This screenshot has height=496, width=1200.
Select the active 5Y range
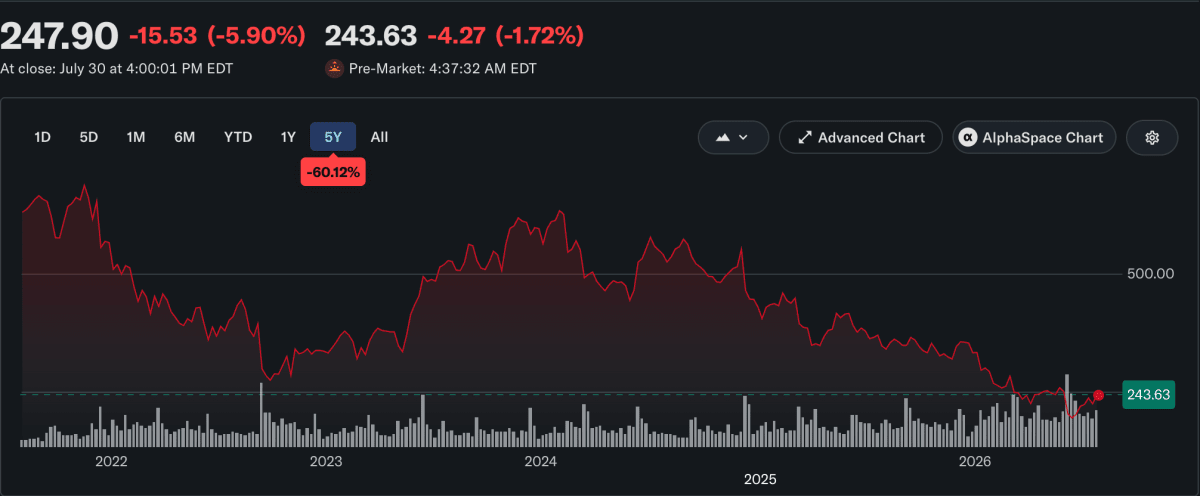click(333, 137)
